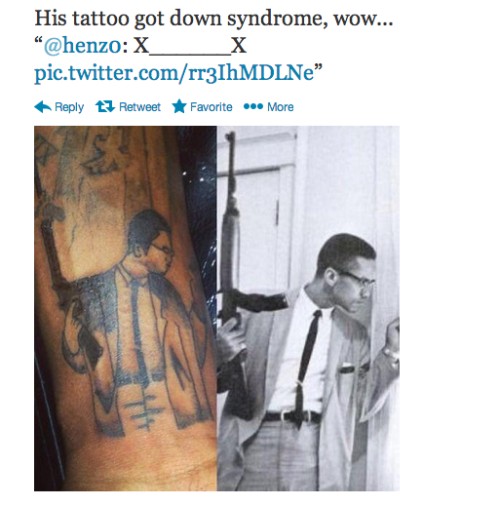
Task: Expand the 'More' options label
Action: 280,107
